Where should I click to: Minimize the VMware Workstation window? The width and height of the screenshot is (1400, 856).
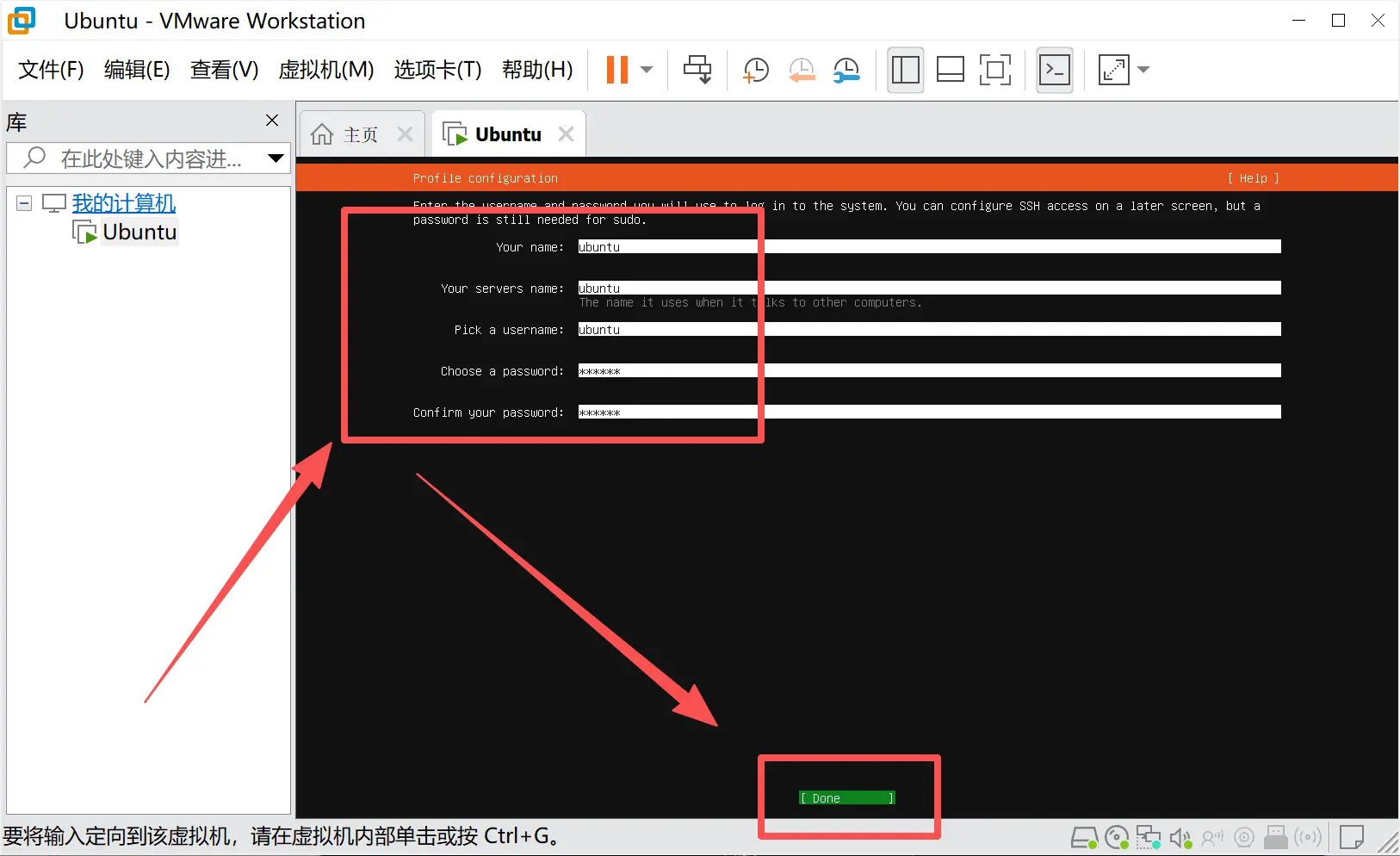coord(1299,21)
